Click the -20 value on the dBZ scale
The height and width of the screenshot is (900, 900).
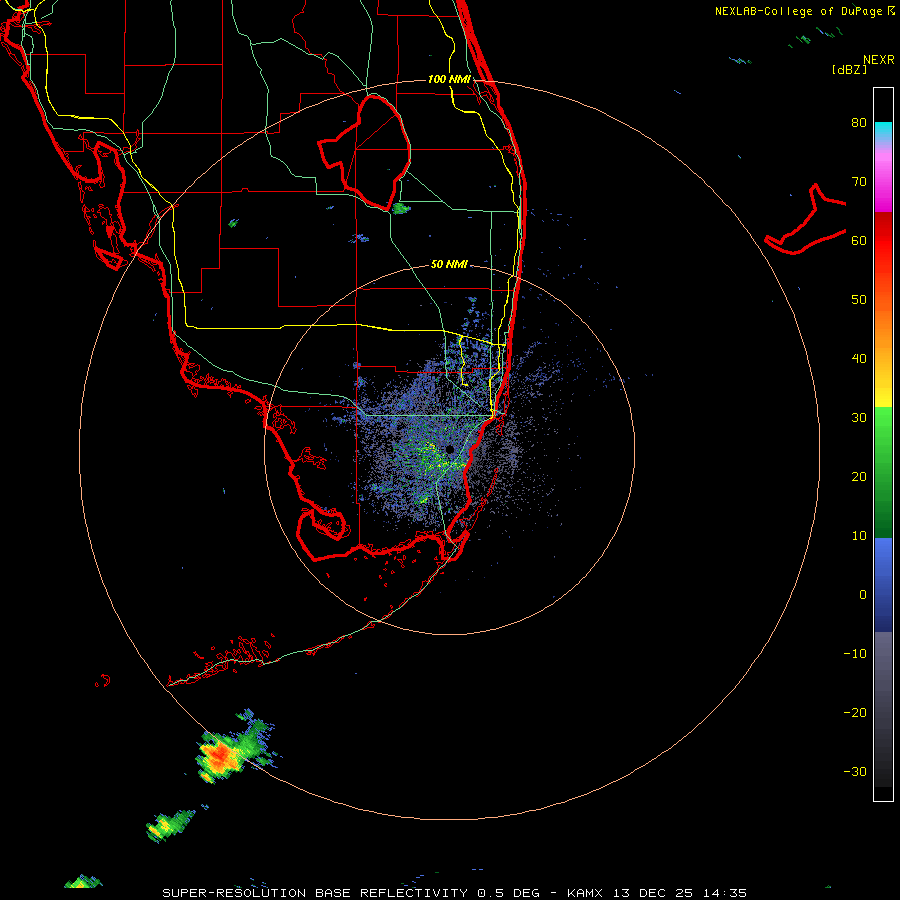pyautogui.click(x=855, y=713)
